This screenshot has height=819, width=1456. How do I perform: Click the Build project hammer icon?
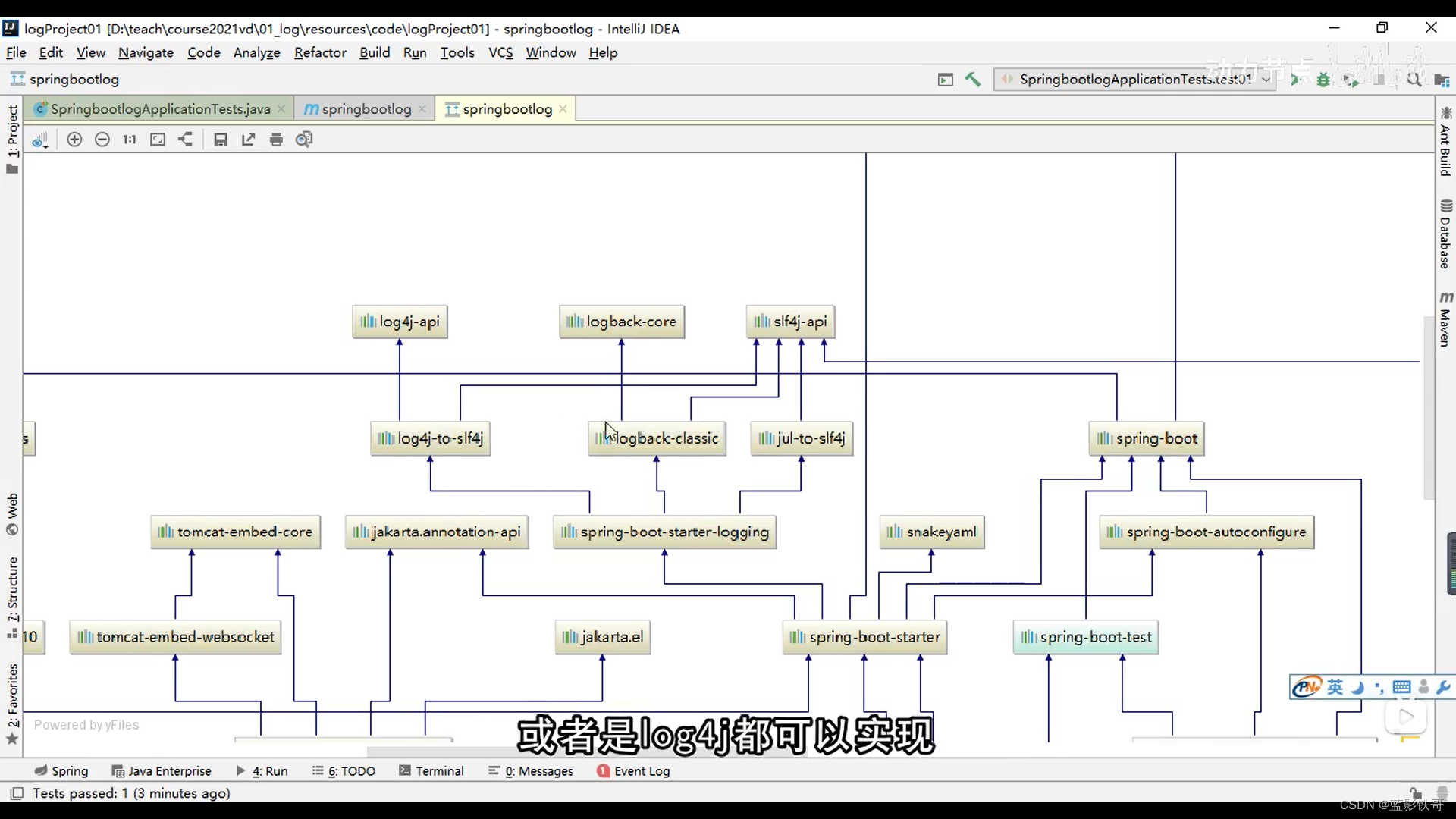[x=973, y=79]
